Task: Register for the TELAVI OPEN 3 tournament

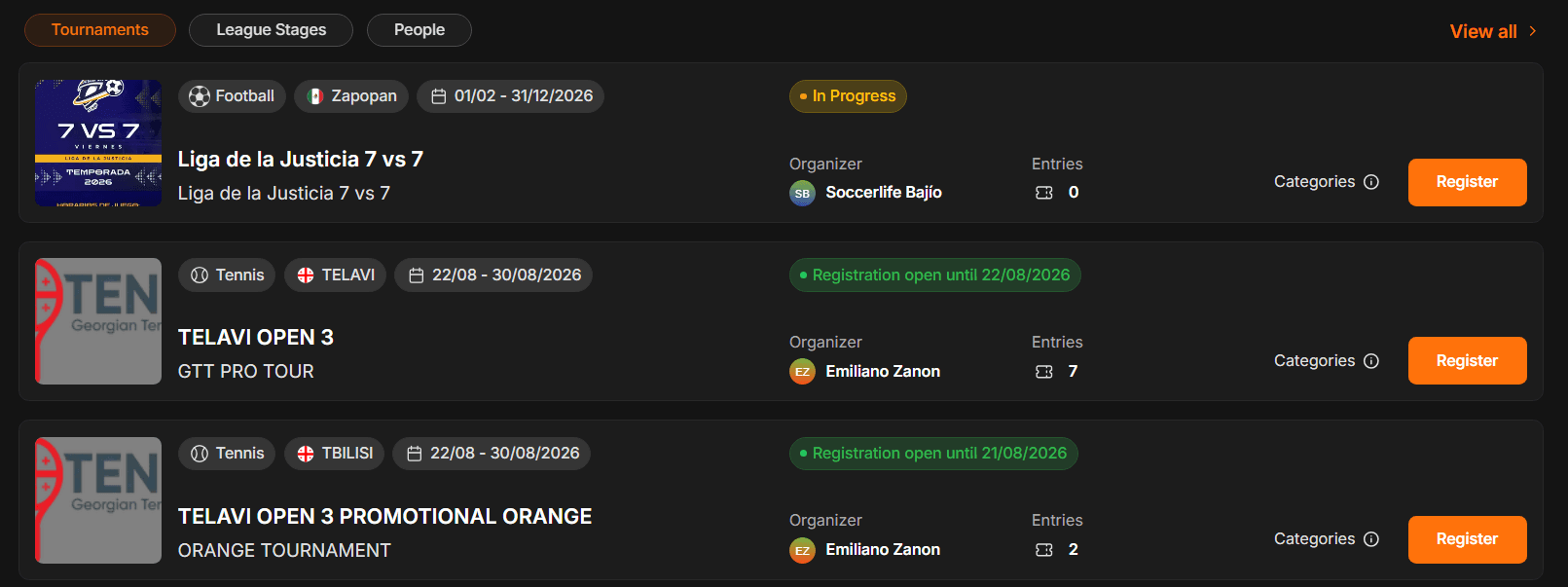Action: tap(1467, 361)
